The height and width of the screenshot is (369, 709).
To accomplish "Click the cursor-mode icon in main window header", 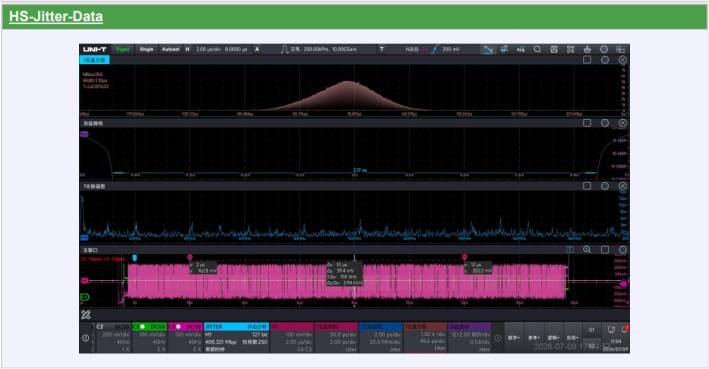I will [570, 250].
